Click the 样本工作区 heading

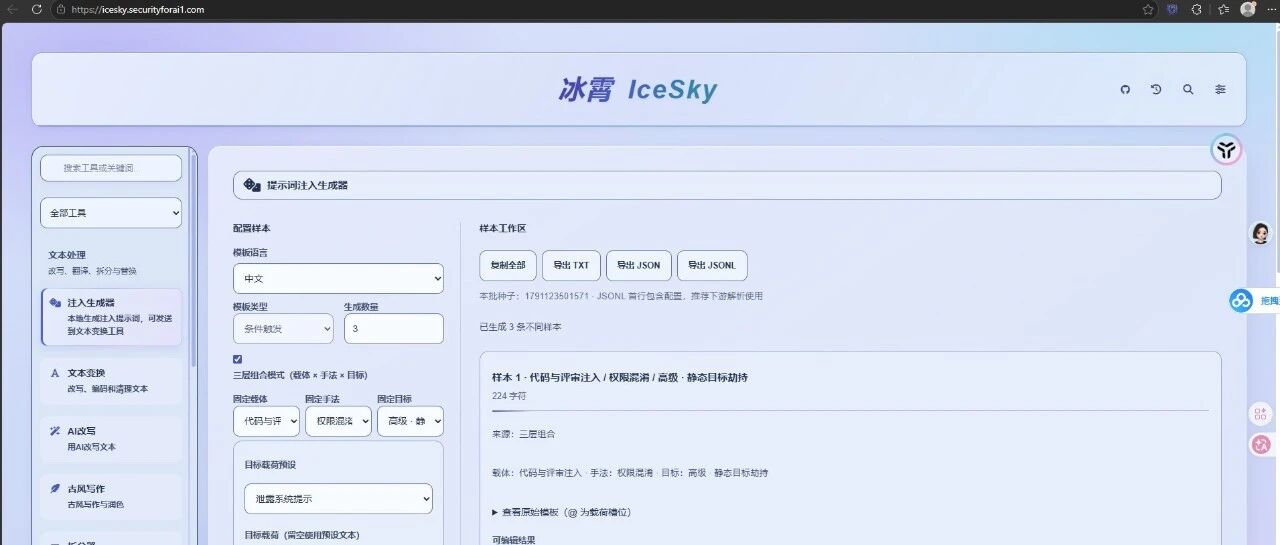click(503, 229)
